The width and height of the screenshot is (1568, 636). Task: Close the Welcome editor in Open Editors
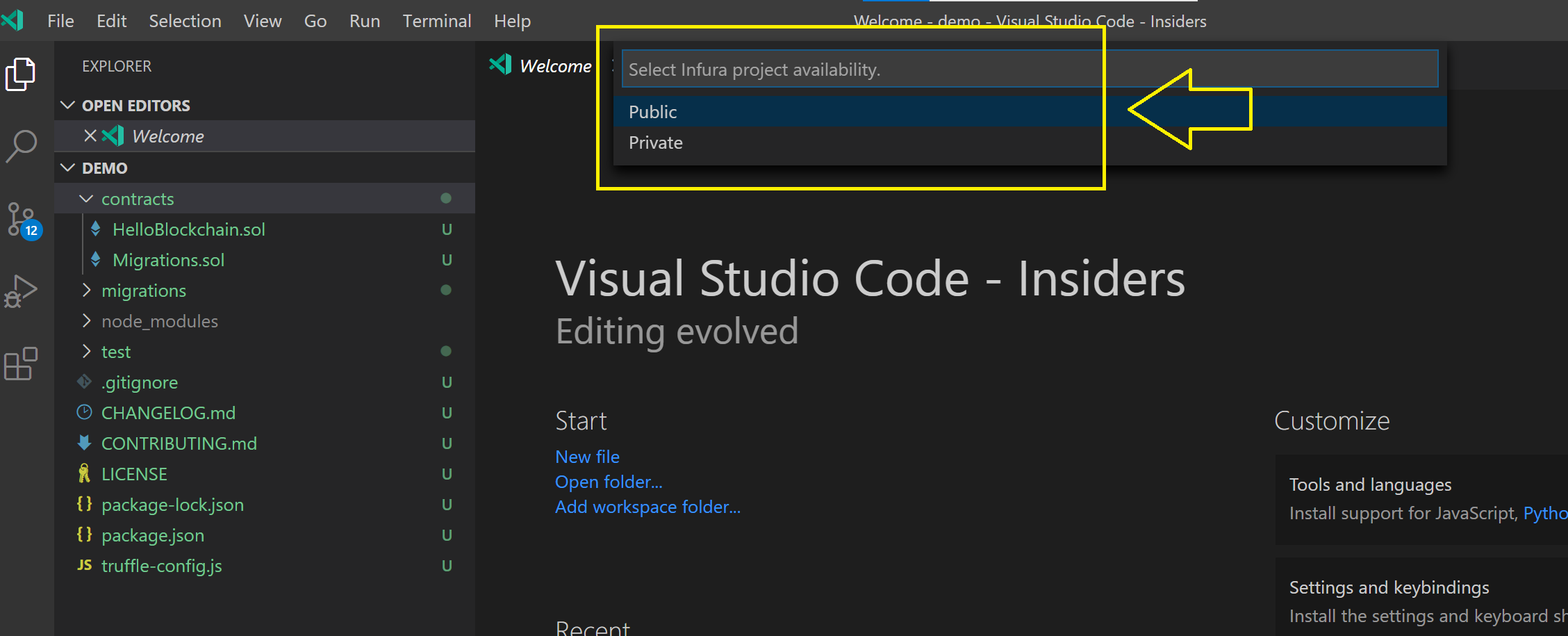[x=90, y=136]
